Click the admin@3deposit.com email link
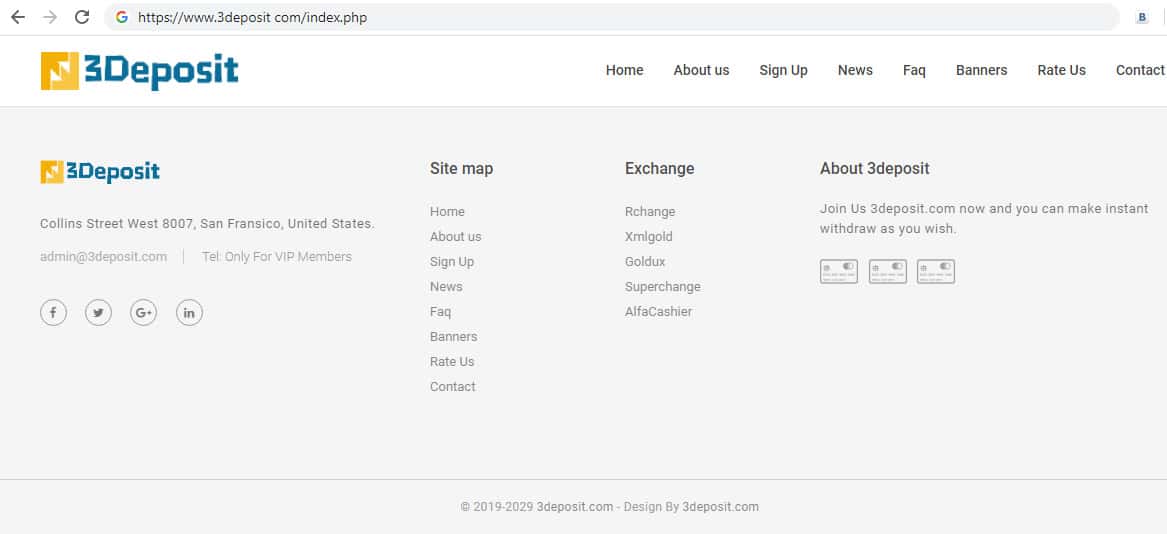Image resolution: width=1167 pixels, height=534 pixels. tap(103, 257)
